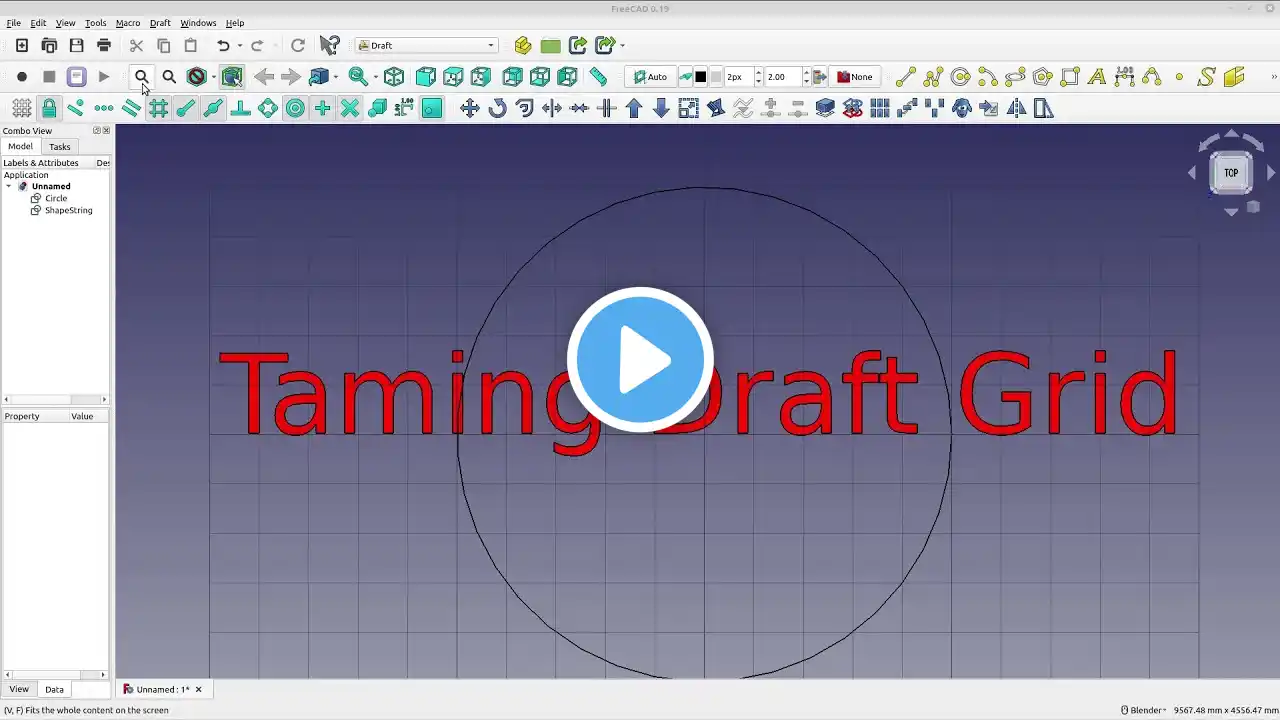Image resolution: width=1280 pixels, height=720 pixels.
Task: Click the Print icon
Action: [104, 45]
